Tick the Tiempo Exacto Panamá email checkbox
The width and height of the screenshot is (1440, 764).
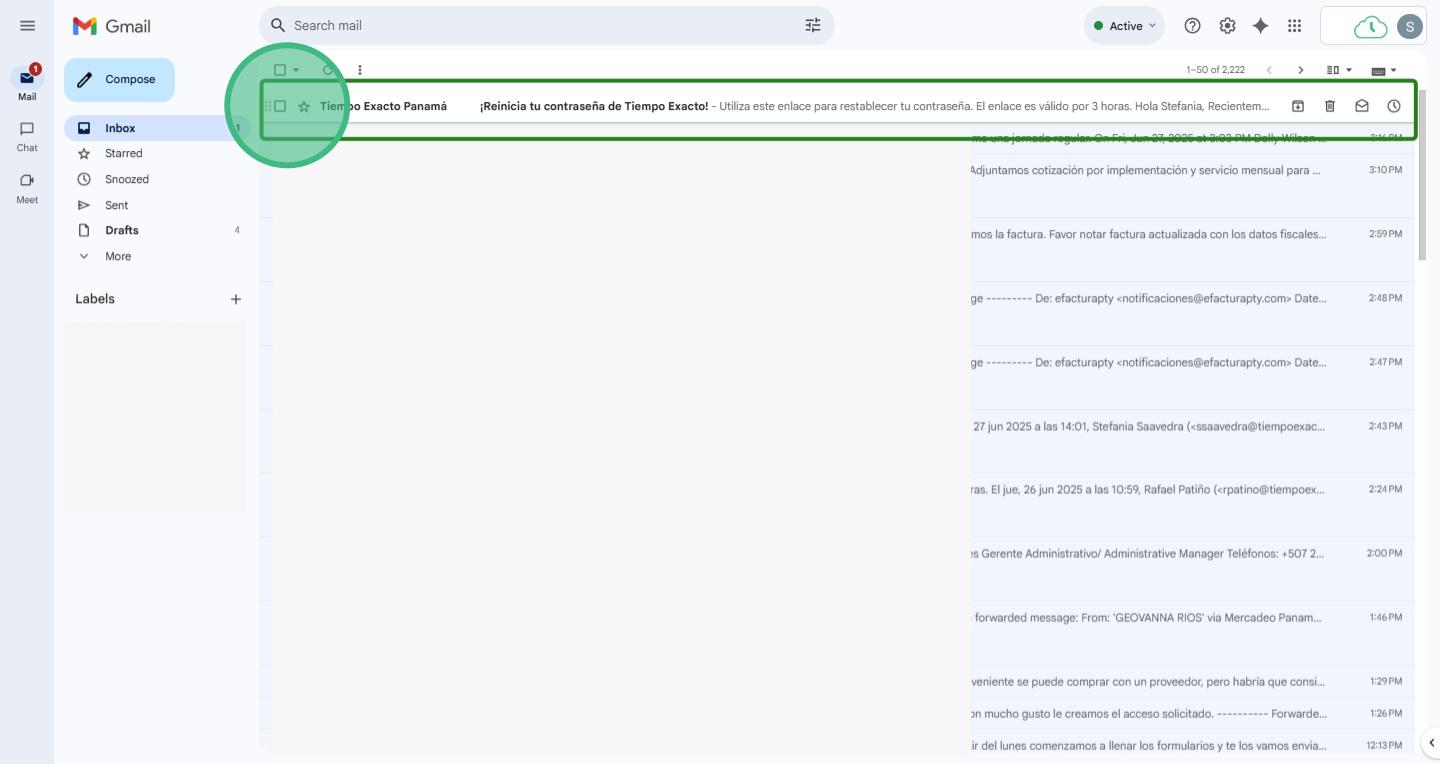[280, 106]
